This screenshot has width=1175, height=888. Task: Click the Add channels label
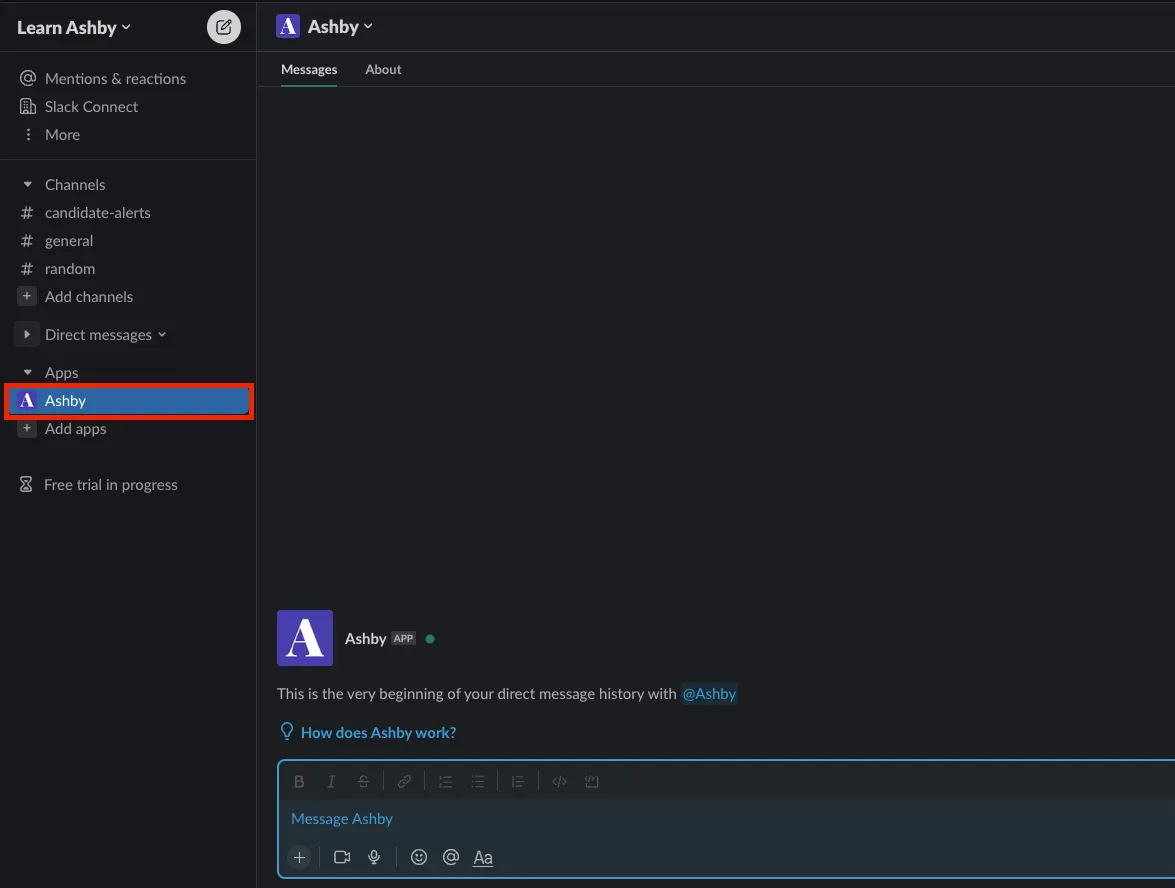pos(88,297)
